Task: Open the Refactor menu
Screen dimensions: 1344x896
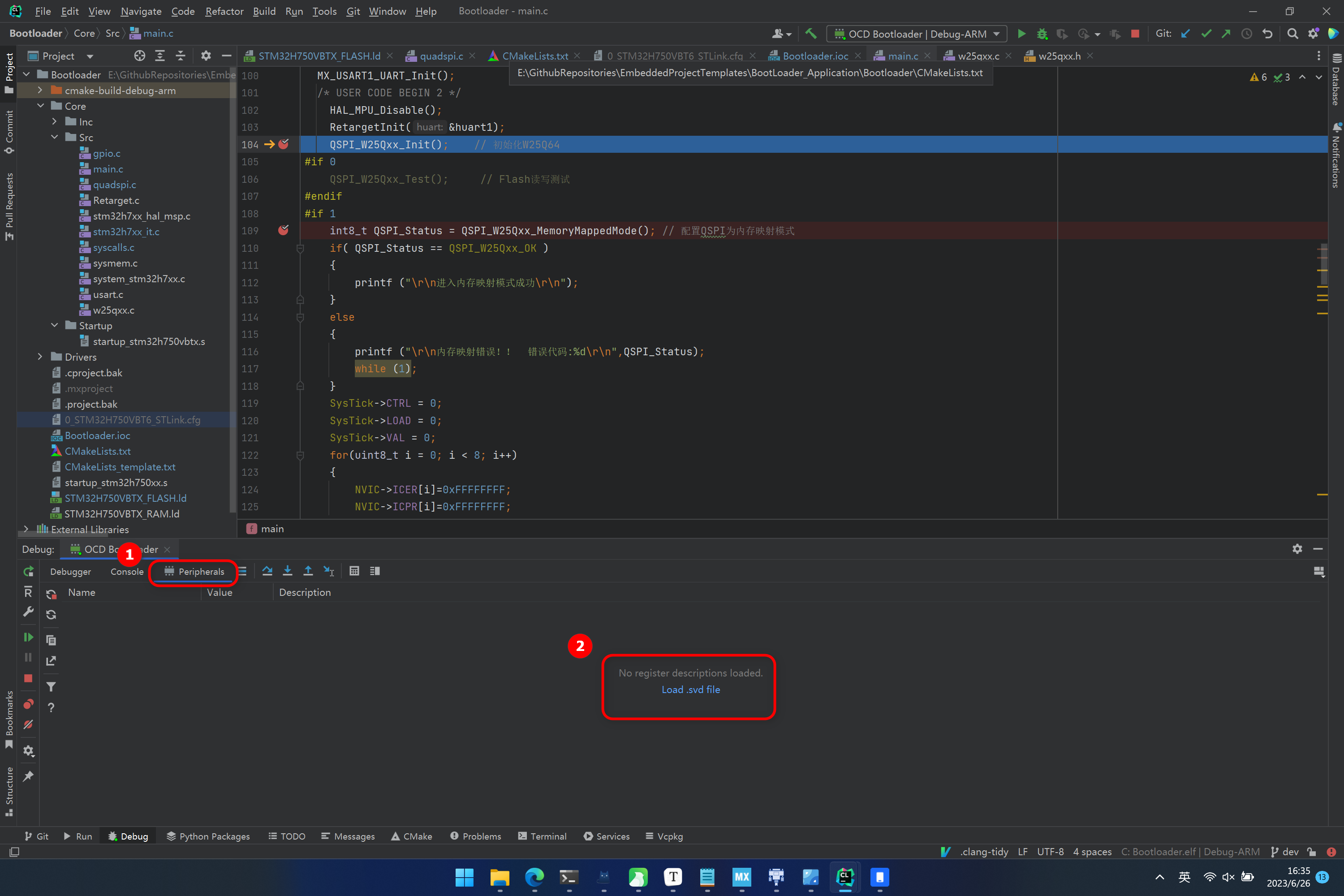Action: point(224,11)
